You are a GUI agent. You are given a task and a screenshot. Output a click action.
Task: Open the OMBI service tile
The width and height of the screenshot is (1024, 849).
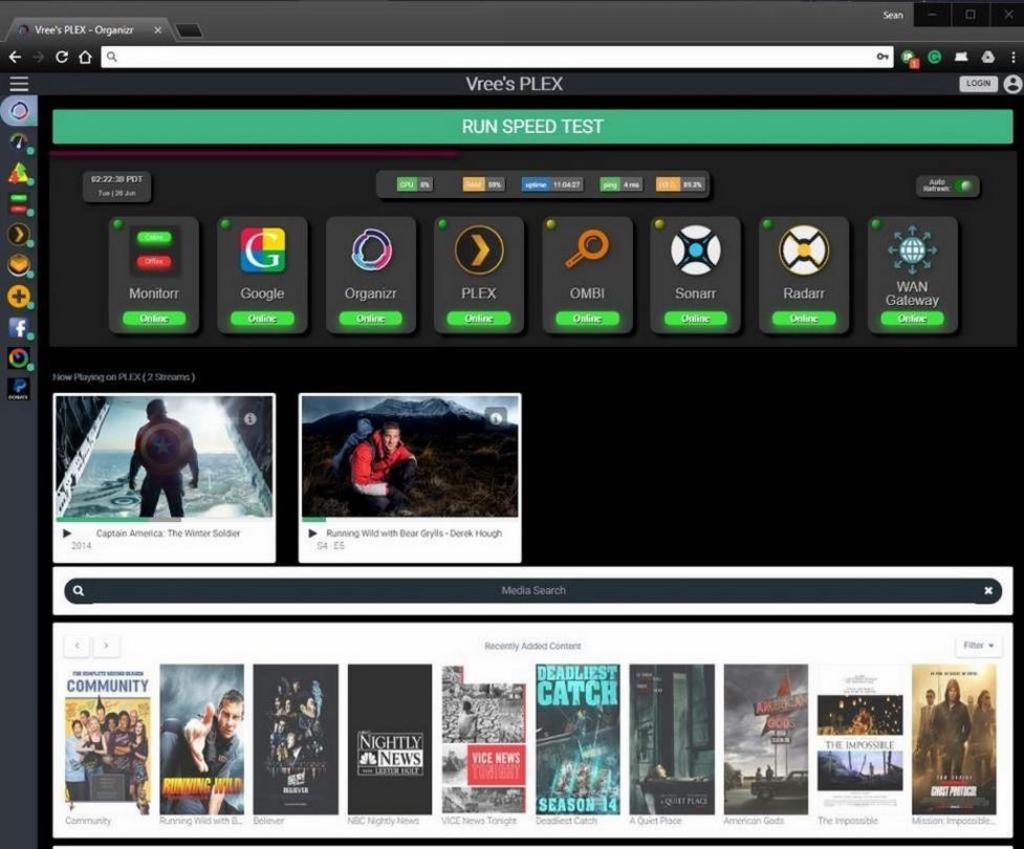click(x=587, y=275)
